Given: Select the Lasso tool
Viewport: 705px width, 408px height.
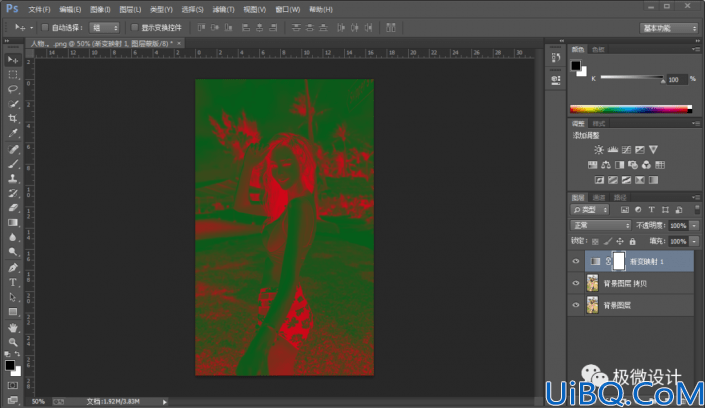Looking at the screenshot, I should (13, 89).
